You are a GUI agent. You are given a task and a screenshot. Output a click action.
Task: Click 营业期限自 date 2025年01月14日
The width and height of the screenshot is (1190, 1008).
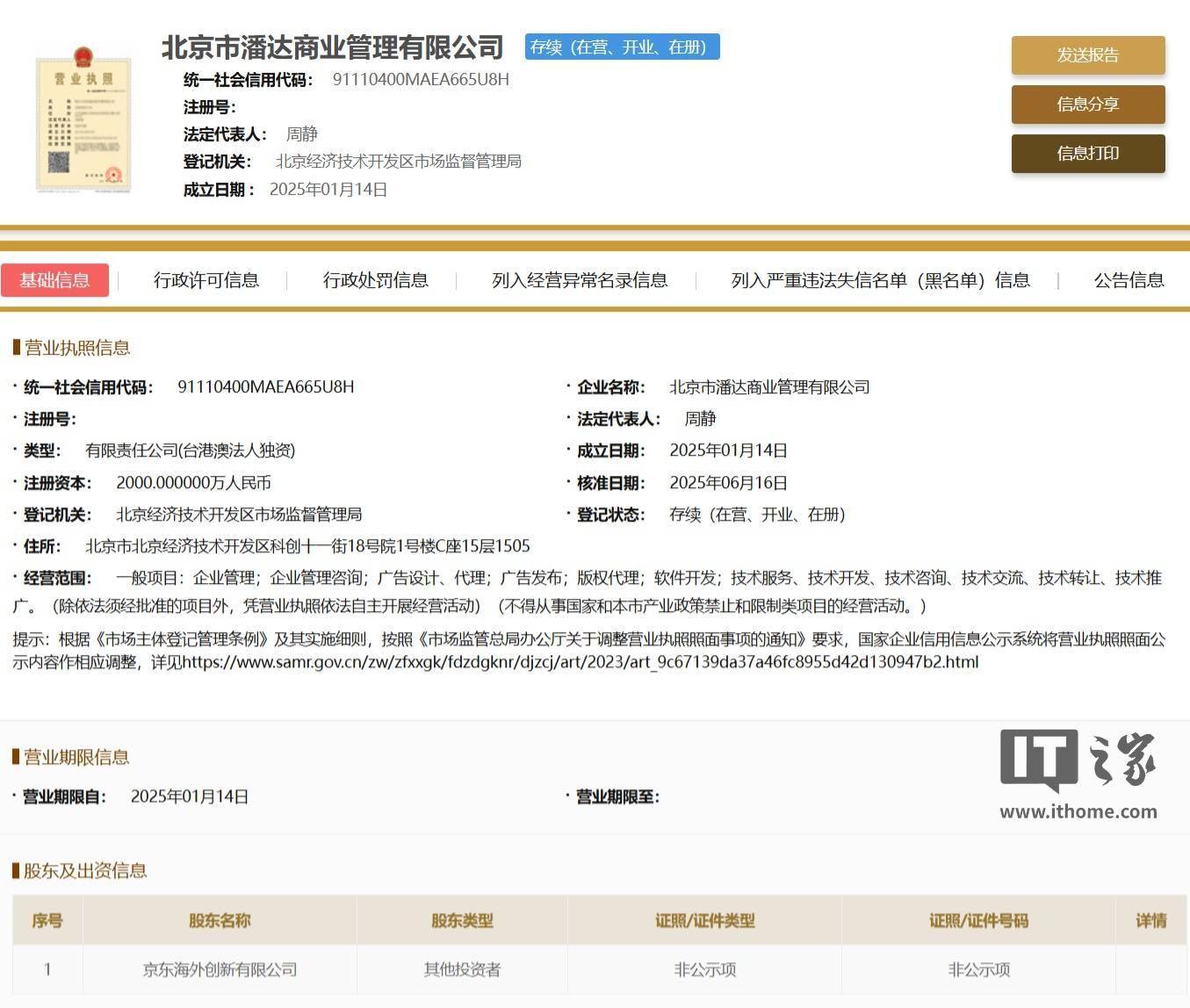click(x=190, y=796)
